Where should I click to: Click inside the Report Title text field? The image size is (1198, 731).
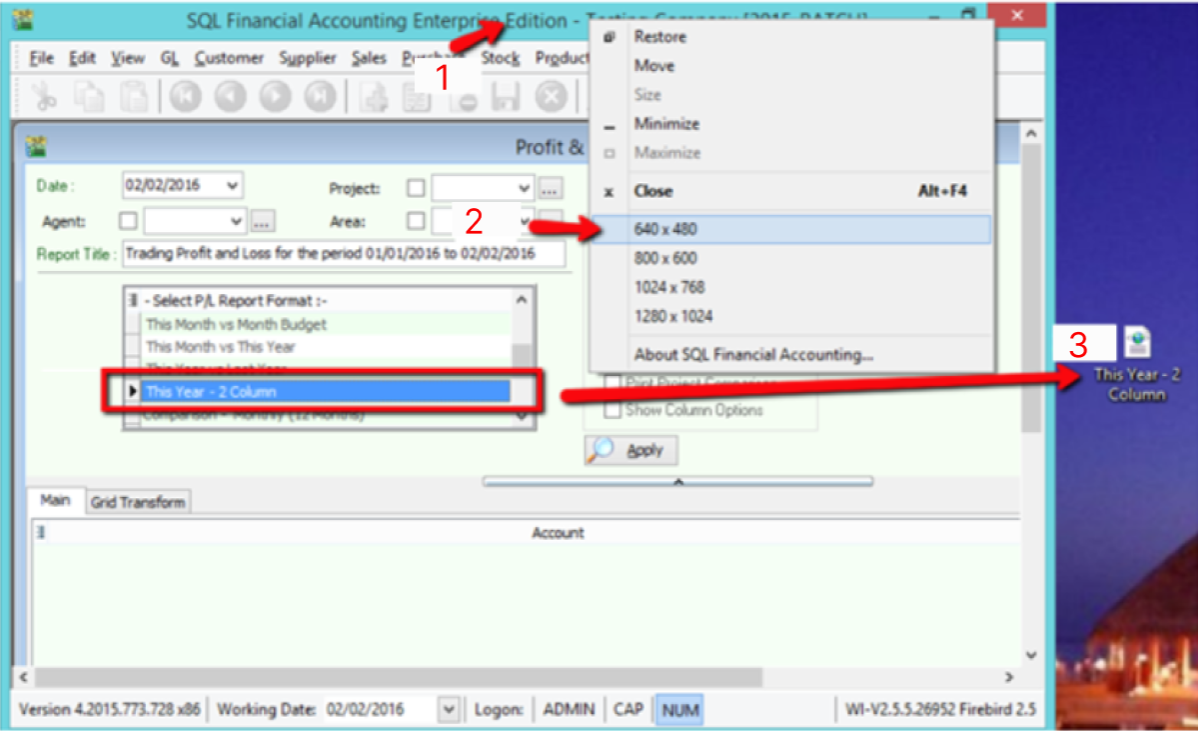[x=343, y=254]
